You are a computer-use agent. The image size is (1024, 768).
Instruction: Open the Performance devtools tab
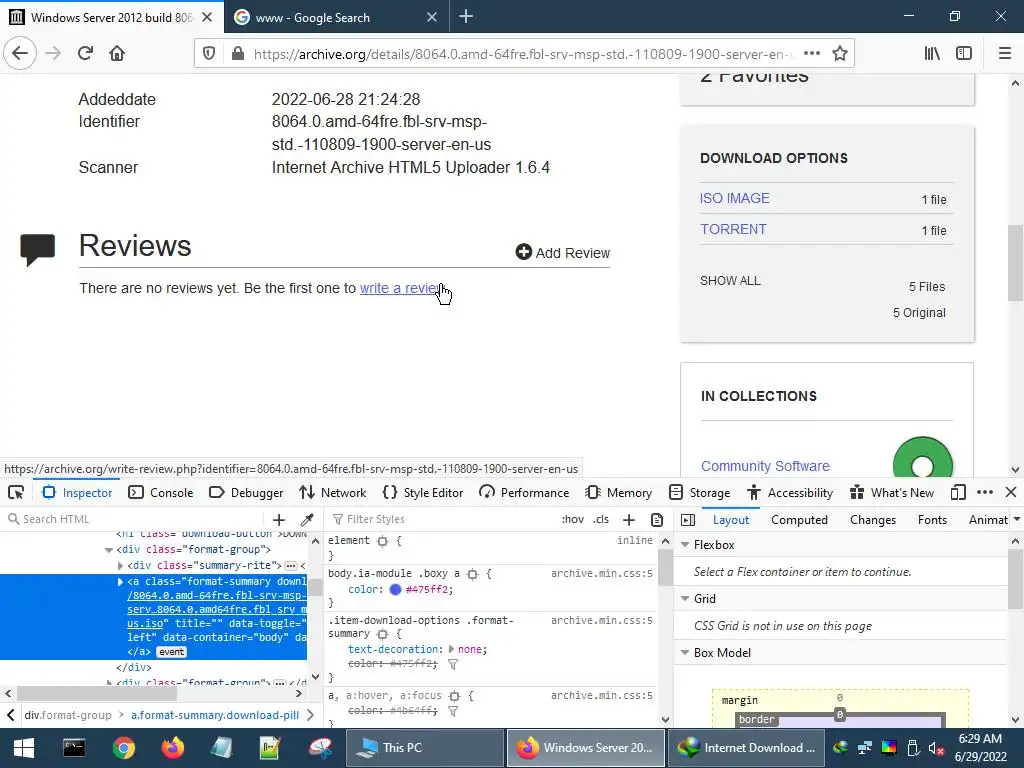(524, 492)
